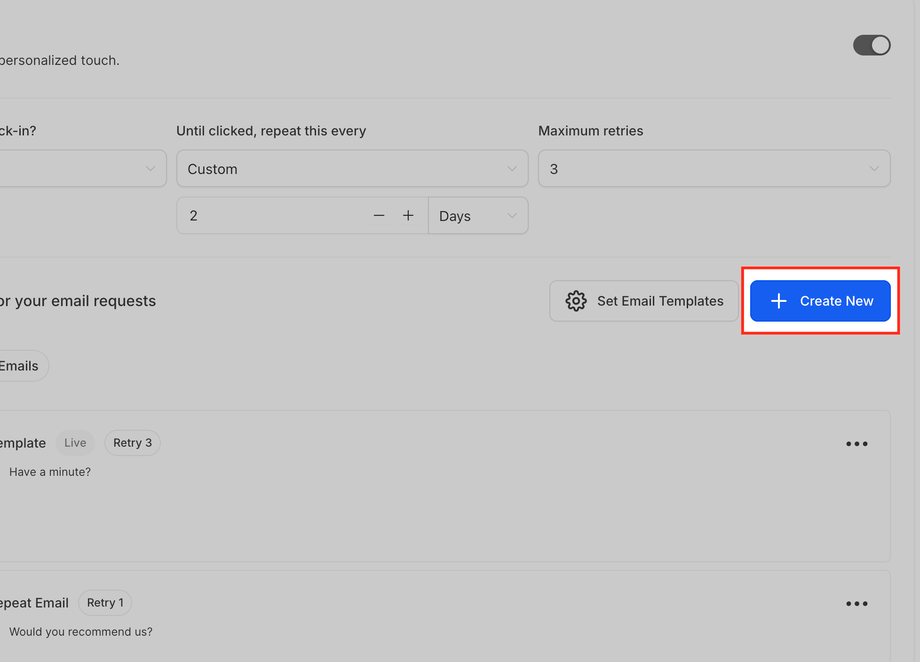
Task: Open the three-dots menu on the Retry 3 card
Action: [x=857, y=444]
